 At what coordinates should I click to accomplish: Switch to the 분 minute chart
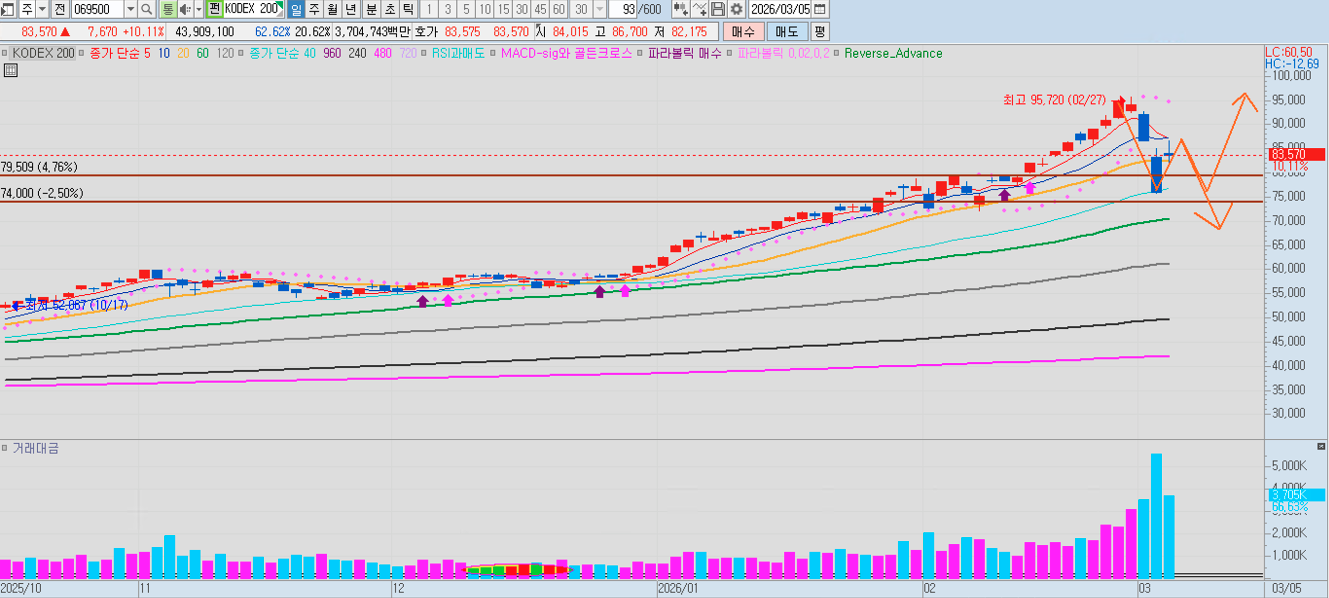point(371,9)
